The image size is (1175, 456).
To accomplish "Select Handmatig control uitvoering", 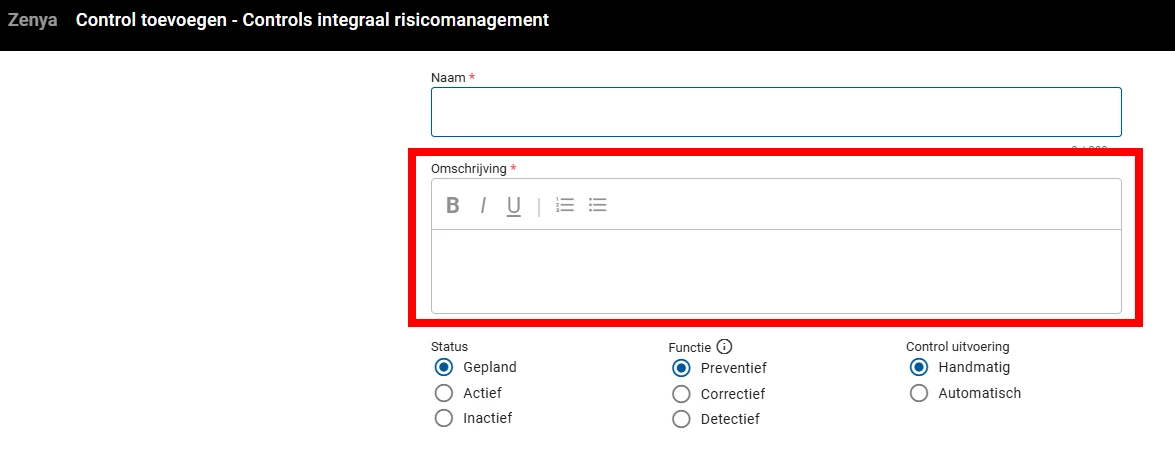I will 919,367.
